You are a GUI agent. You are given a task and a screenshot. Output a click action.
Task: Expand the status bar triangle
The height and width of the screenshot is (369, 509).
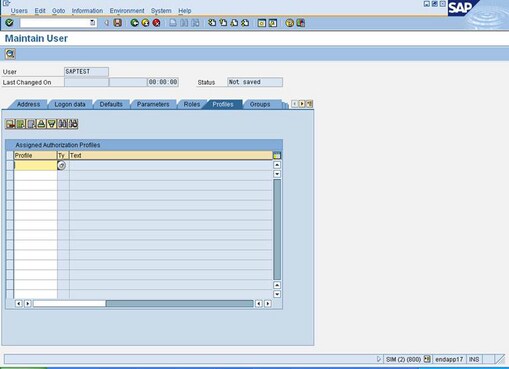(x=378, y=359)
